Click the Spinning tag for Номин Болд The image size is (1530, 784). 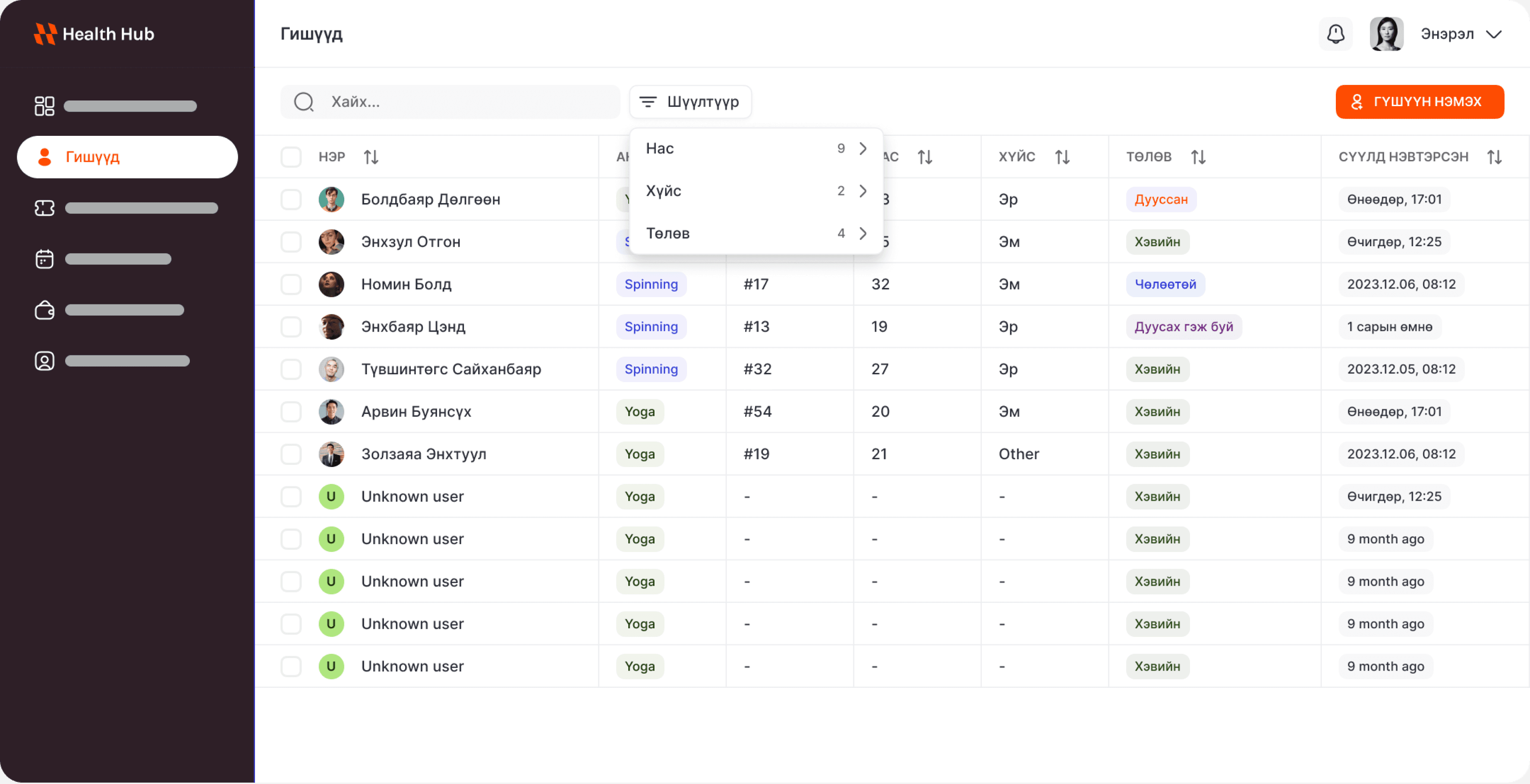pos(651,284)
